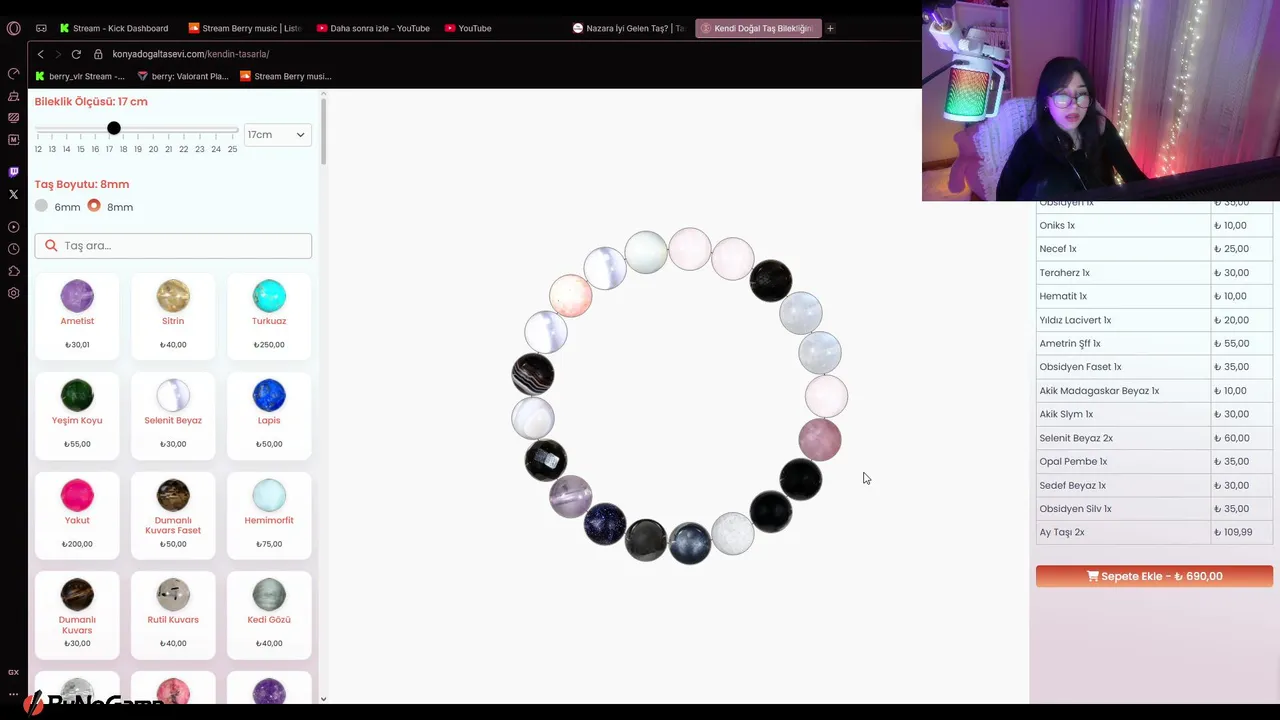Switch to Stream Berry music tab
This screenshot has width=1280, height=720.
(245, 28)
